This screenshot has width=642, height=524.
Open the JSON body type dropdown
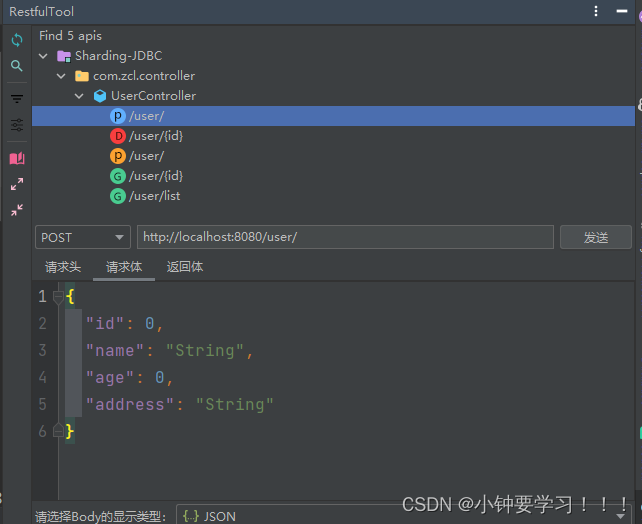[x=403, y=516]
